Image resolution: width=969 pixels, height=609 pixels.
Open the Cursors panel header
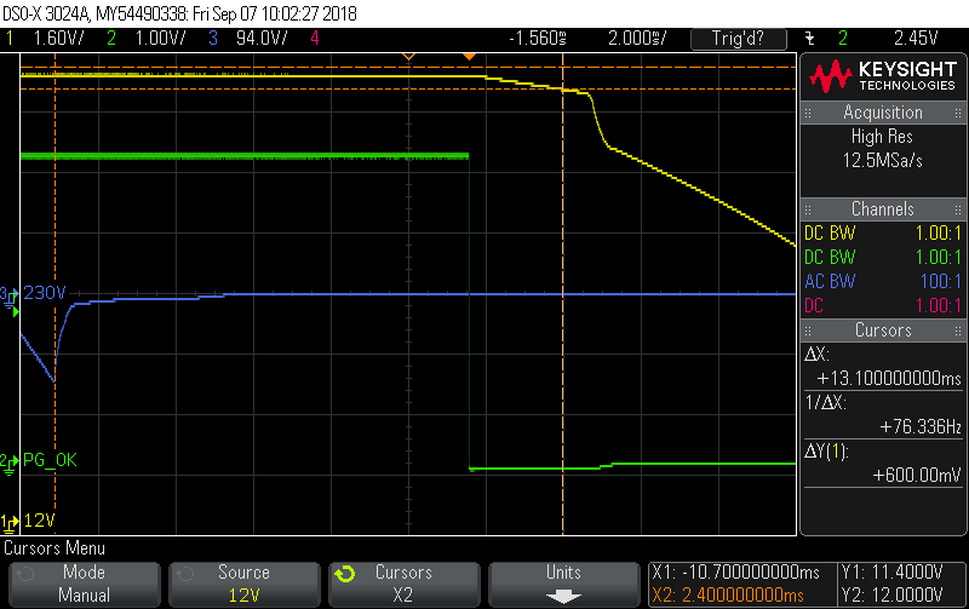[882, 330]
